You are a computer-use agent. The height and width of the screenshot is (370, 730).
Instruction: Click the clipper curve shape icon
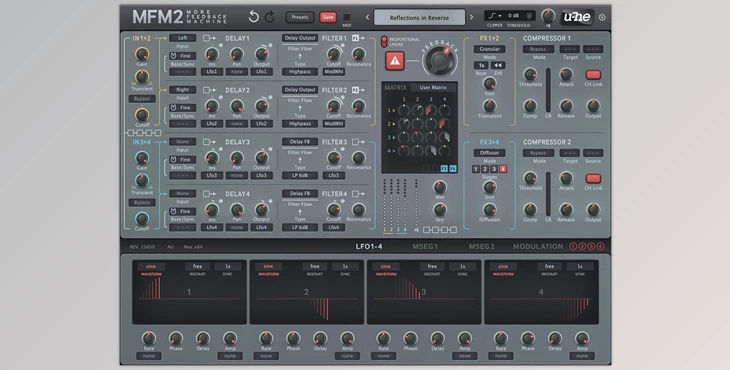pos(493,15)
